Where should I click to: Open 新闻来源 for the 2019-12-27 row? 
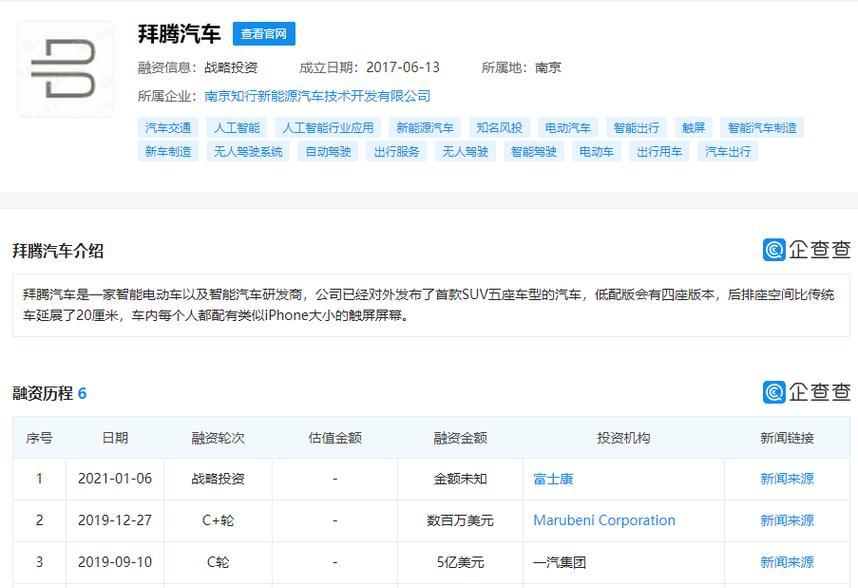pyautogui.click(x=787, y=520)
